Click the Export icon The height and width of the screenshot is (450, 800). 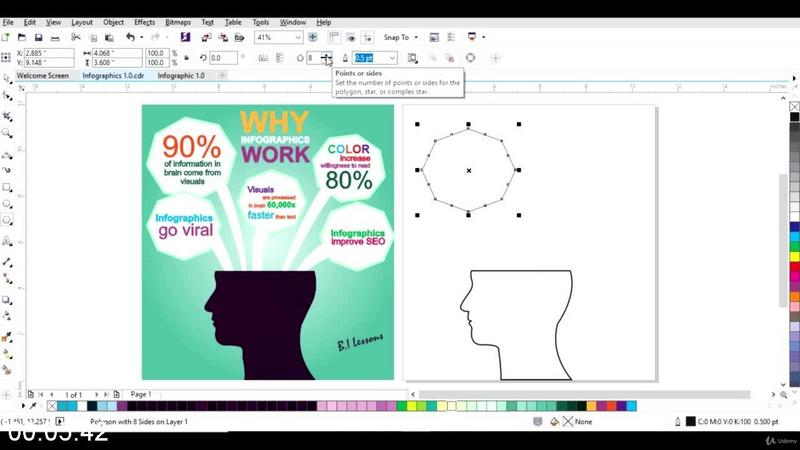223,37
